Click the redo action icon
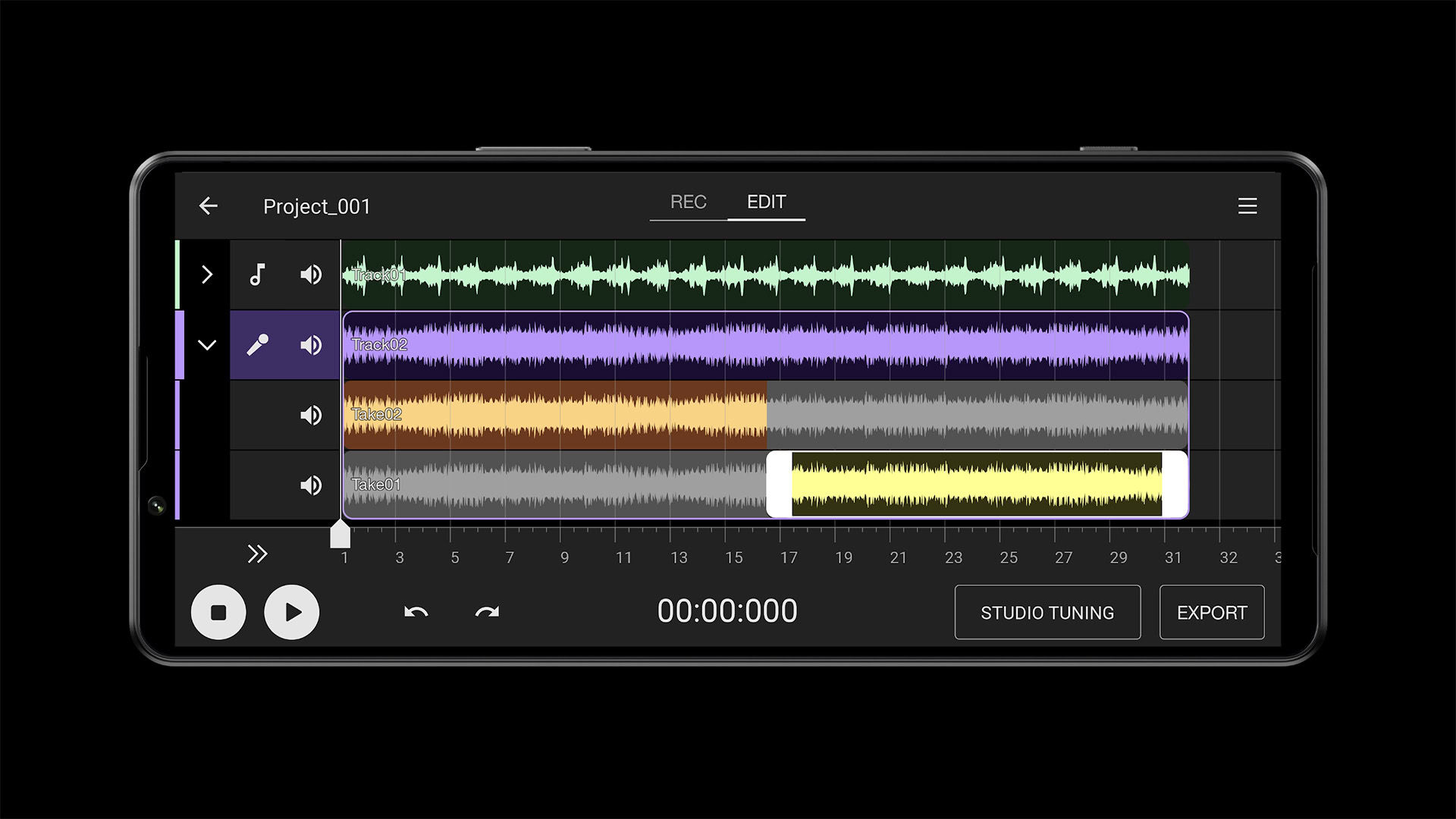Image resolution: width=1456 pixels, height=819 pixels. click(485, 611)
